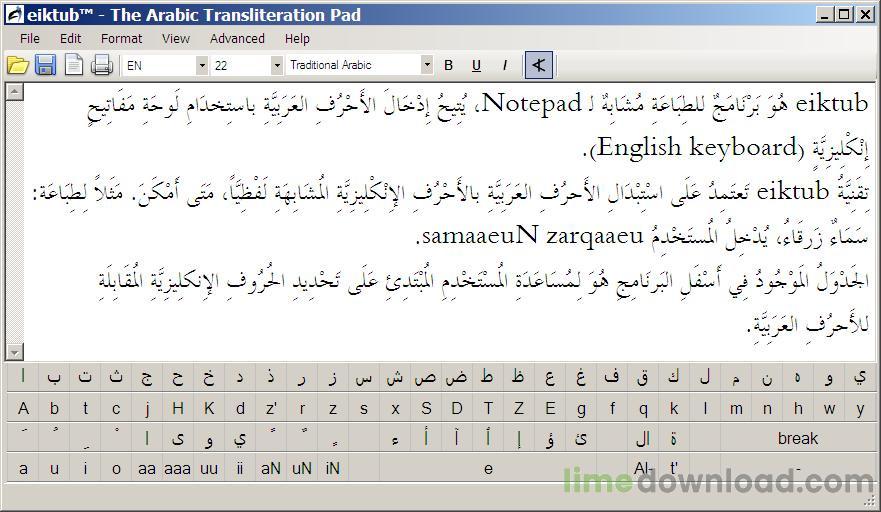881x512 pixels.
Task: Open the File menu
Action: point(30,39)
